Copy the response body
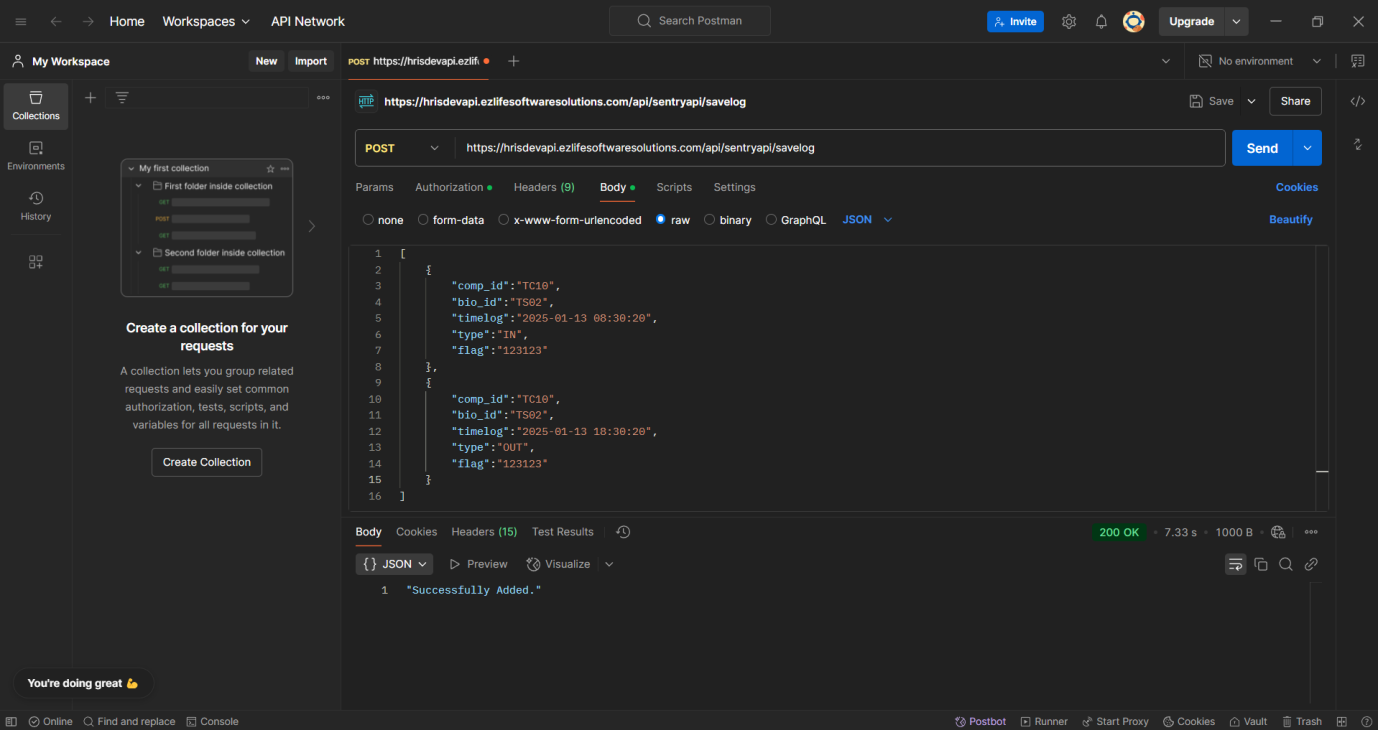The height and width of the screenshot is (730, 1378). tap(1261, 564)
